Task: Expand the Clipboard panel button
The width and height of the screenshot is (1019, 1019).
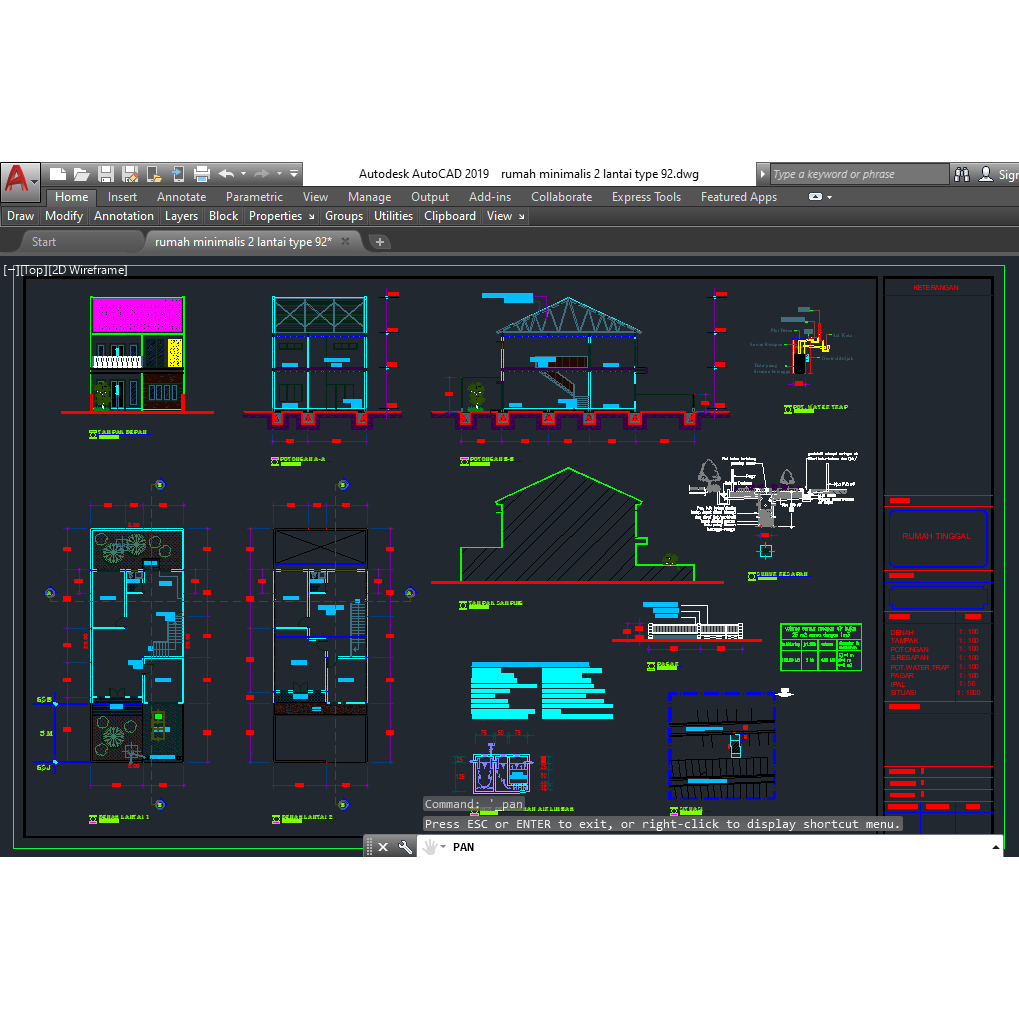Action: pyautogui.click(x=450, y=216)
